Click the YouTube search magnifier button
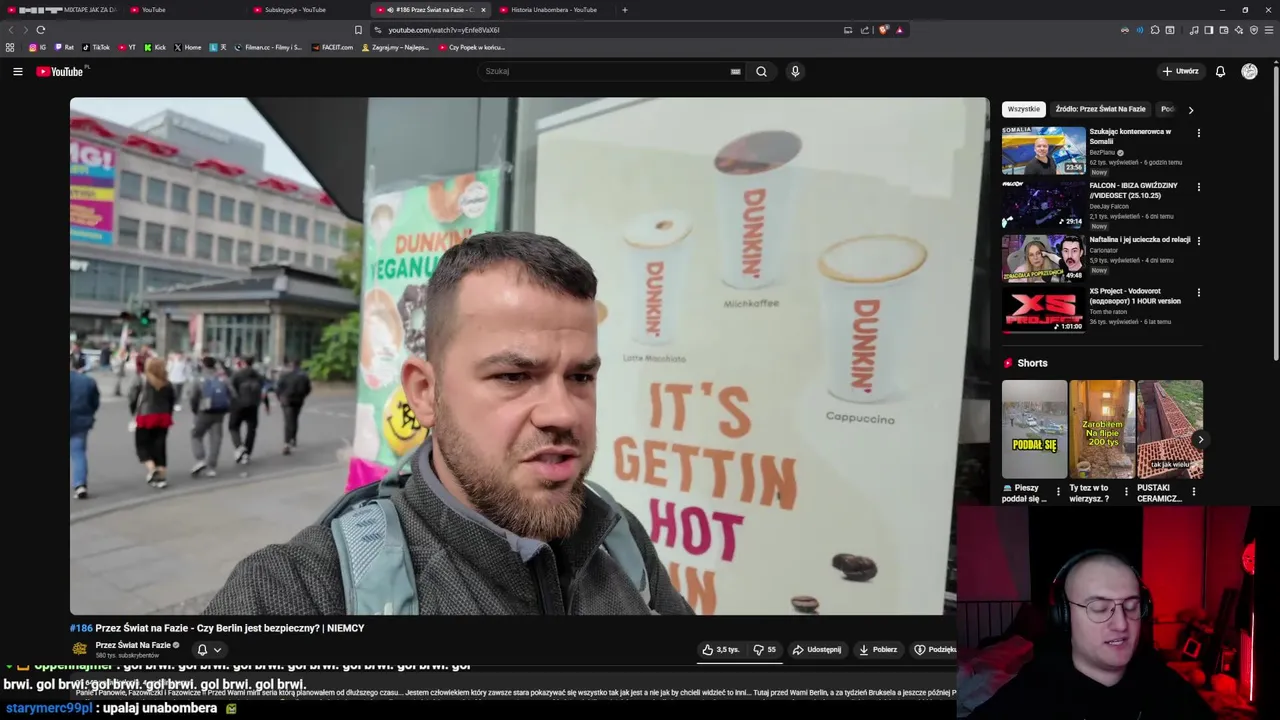The height and width of the screenshot is (720, 1280). (761, 71)
